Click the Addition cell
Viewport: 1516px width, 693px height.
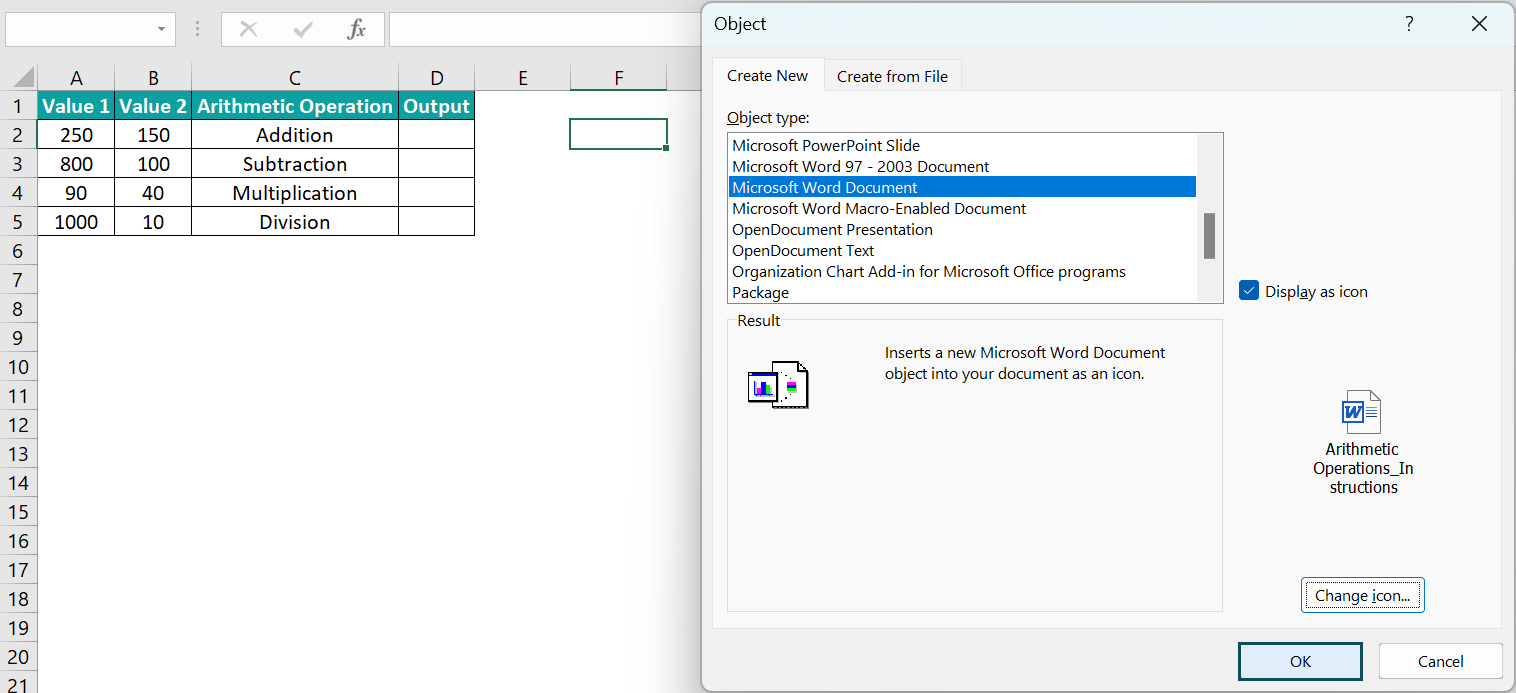pyautogui.click(x=295, y=135)
